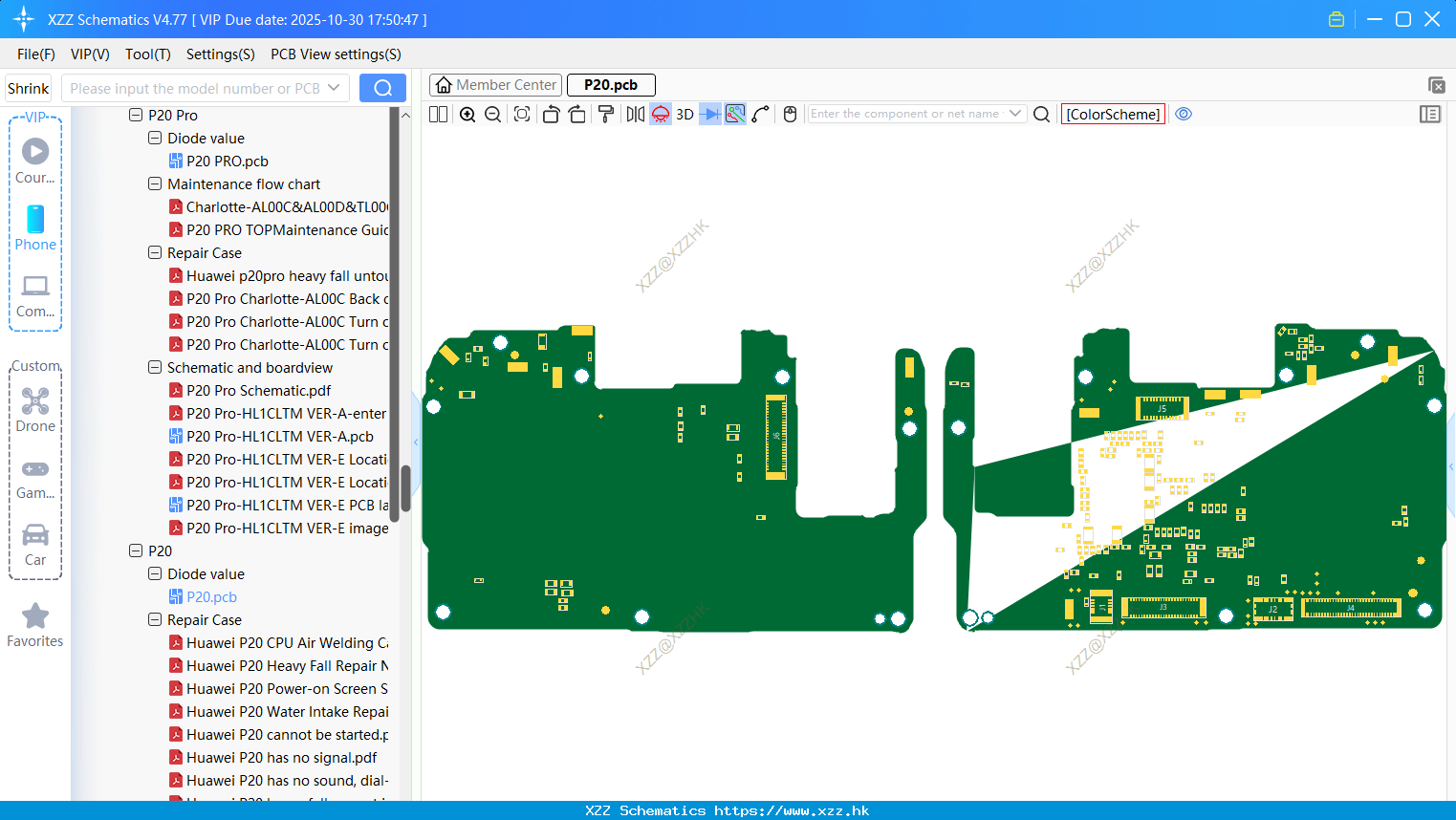Click the blue model search button

[382, 88]
